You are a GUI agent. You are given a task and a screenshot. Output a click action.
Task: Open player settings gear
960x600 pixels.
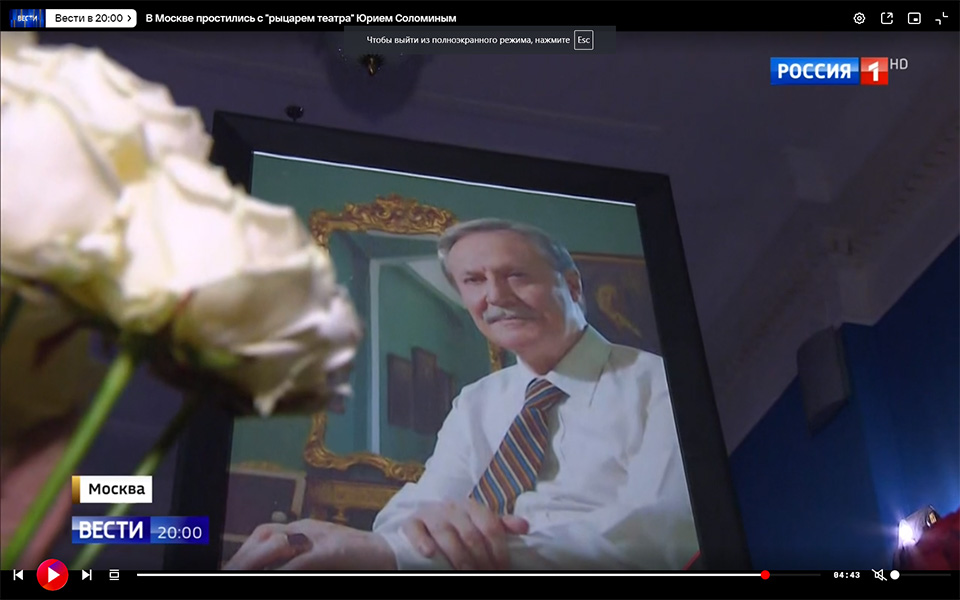(x=859, y=18)
